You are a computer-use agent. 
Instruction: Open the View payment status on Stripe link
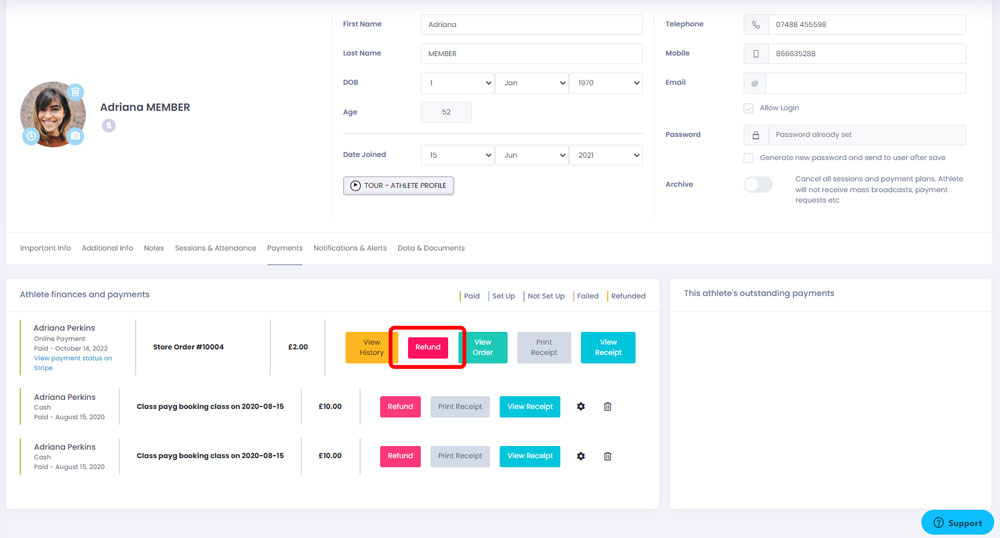pyautogui.click(x=73, y=362)
